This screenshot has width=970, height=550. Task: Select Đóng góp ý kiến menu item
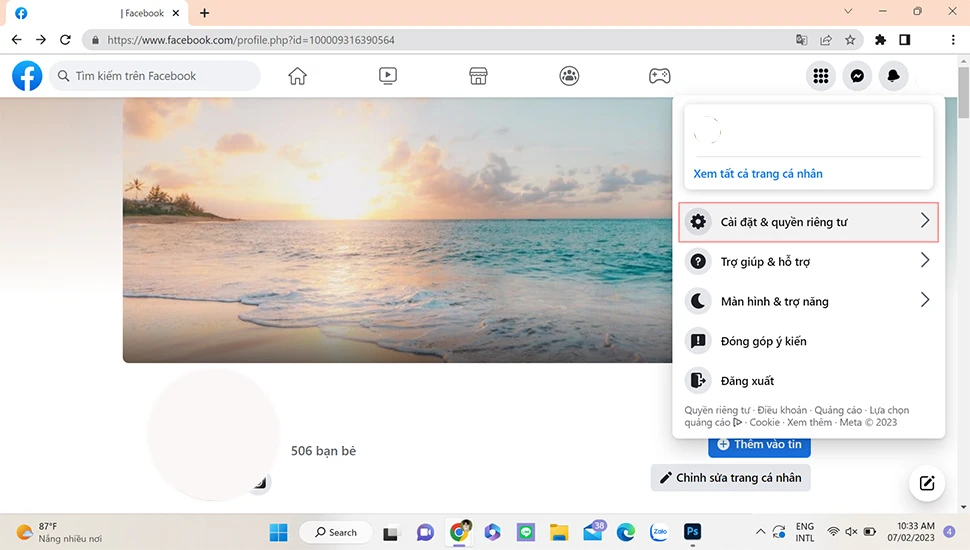tap(763, 341)
